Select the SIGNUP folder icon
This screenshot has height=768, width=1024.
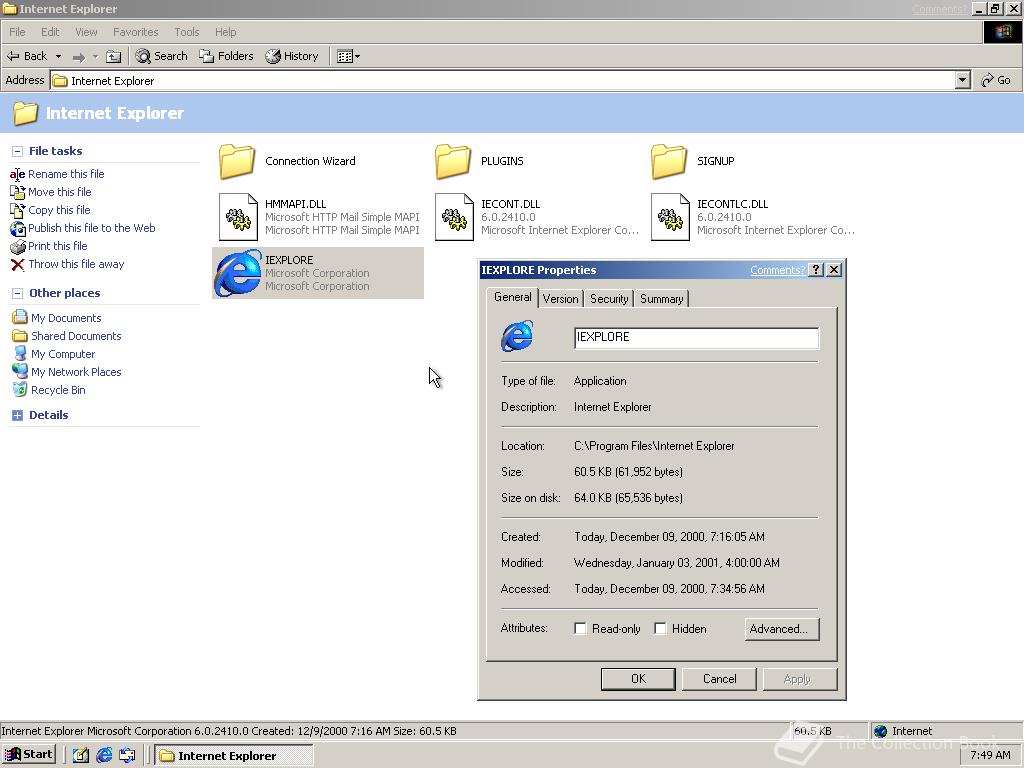(669, 161)
